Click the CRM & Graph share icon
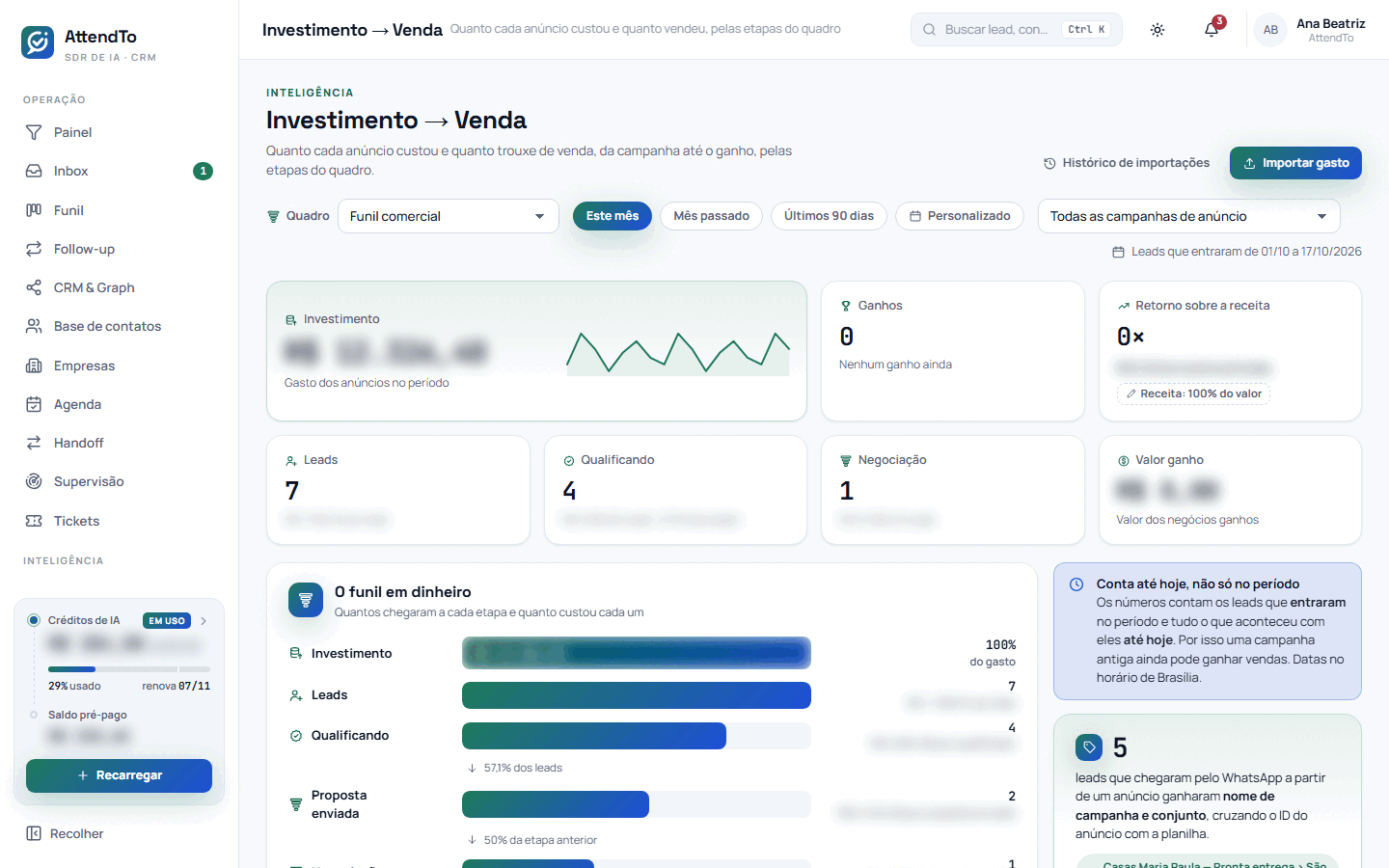This screenshot has height=868, width=1389. [34, 287]
